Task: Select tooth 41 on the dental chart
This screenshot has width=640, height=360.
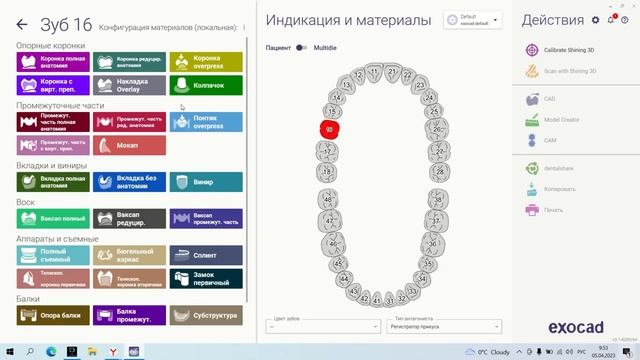Action: 377,300
